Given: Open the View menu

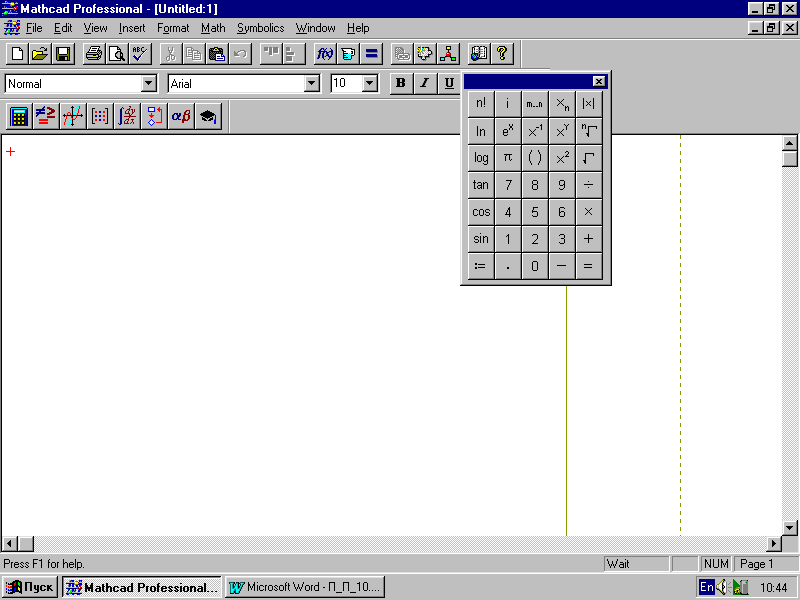Looking at the screenshot, I should pyautogui.click(x=95, y=28).
